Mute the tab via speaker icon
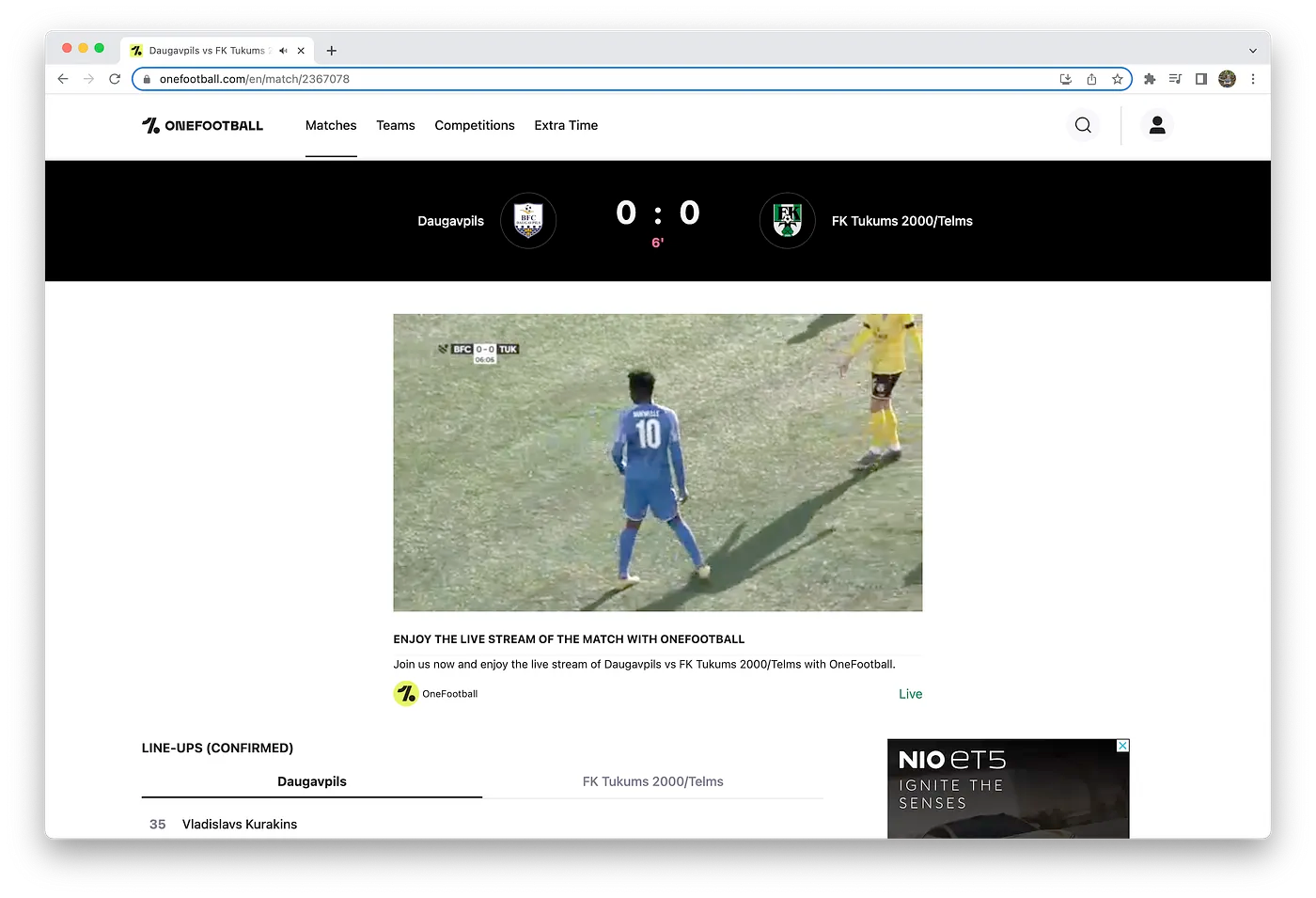1316x898 pixels. tap(283, 51)
